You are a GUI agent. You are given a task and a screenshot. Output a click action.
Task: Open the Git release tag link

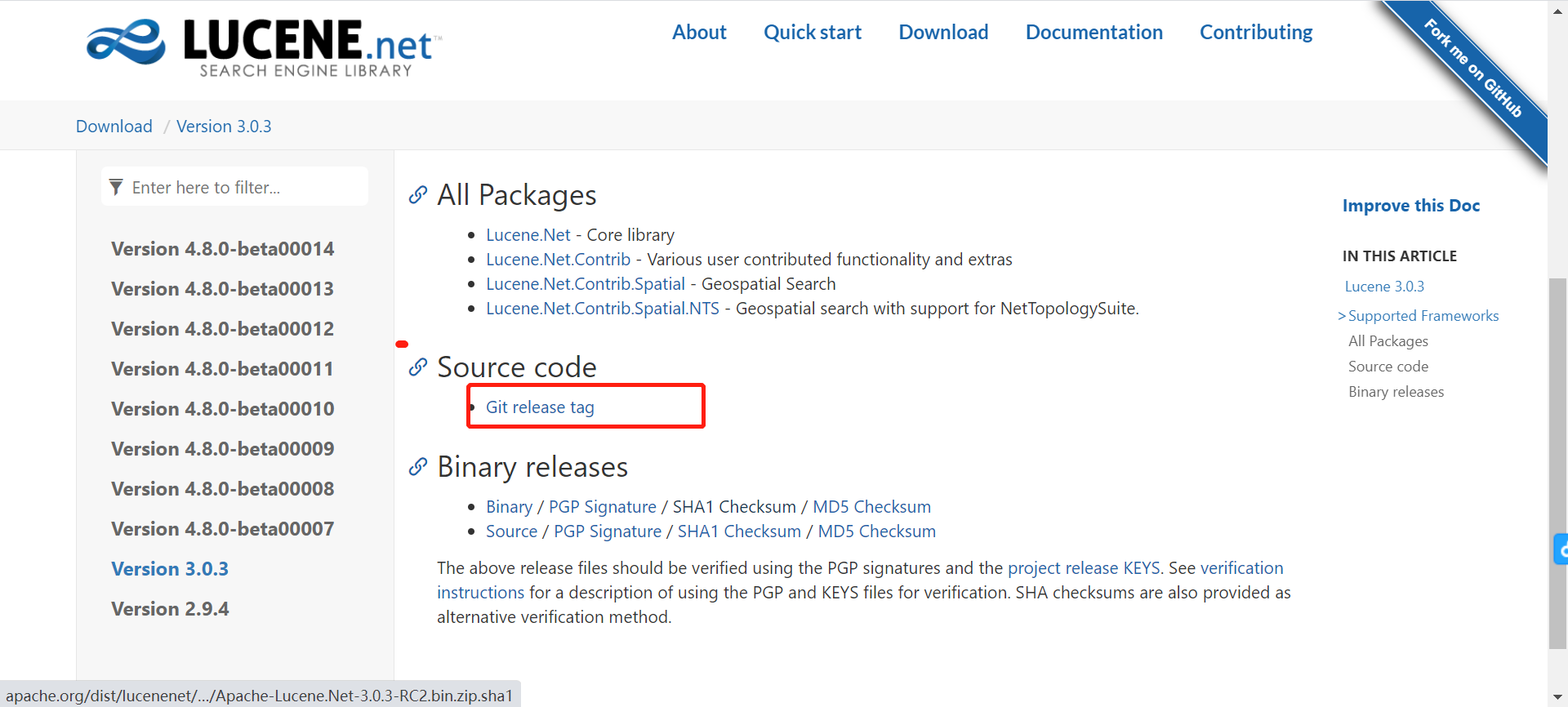pos(540,407)
